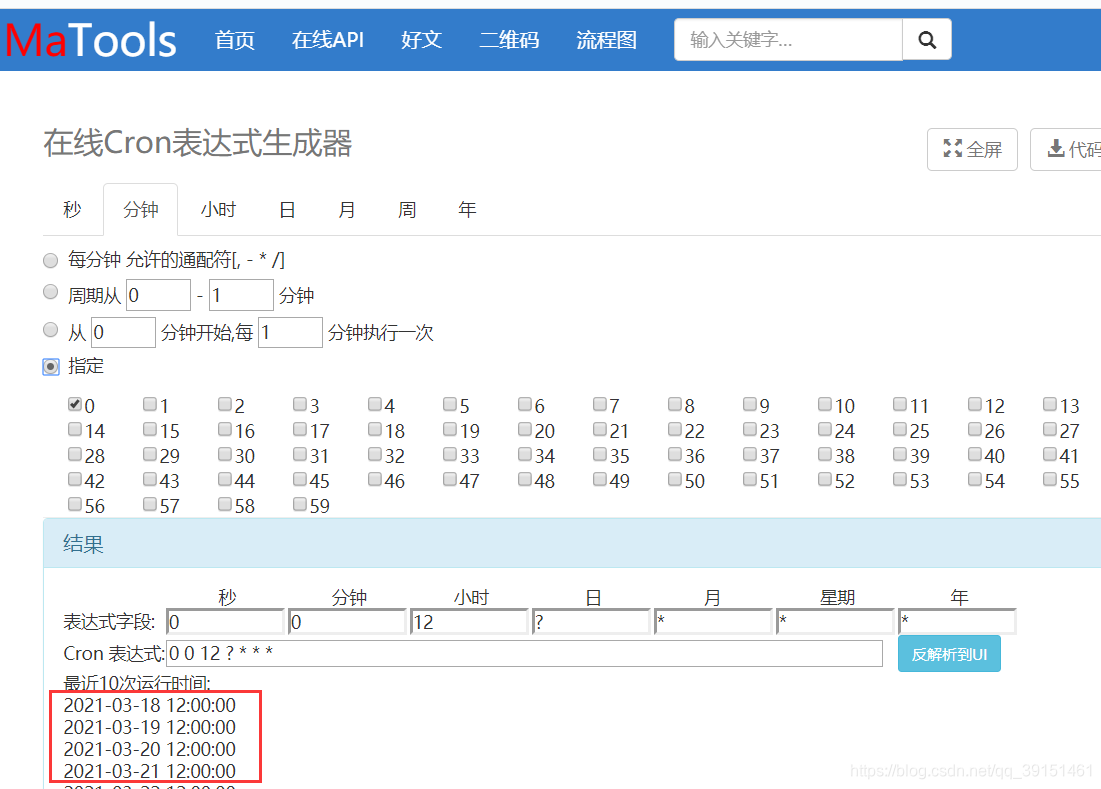
Task: Click the run time 2021-03-18 12:00:00
Action: pyautogui.click(x=150, y=705)
